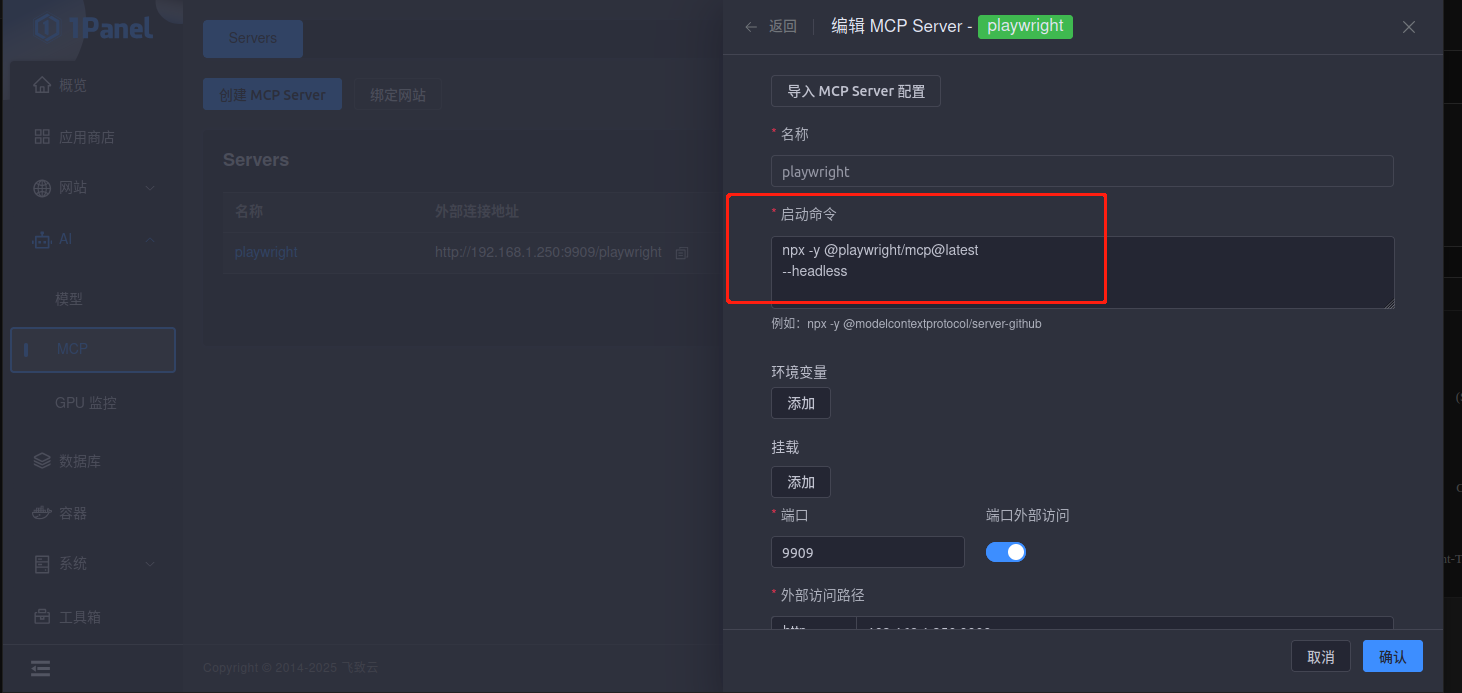
Task: Switch to the Servers tab
Action: tap(253, 38)
